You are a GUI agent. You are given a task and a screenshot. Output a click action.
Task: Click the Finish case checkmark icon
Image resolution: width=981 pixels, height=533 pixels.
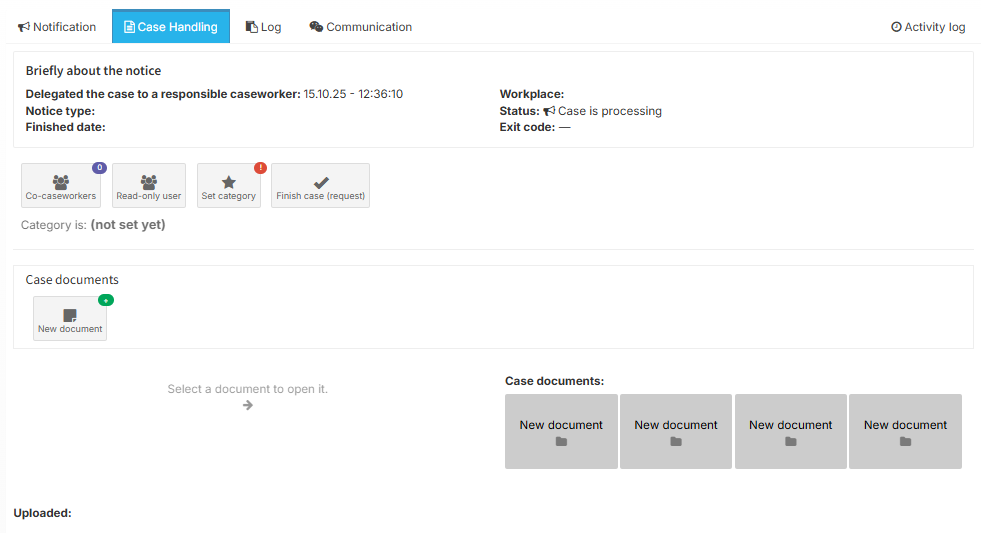click(321, 182)
